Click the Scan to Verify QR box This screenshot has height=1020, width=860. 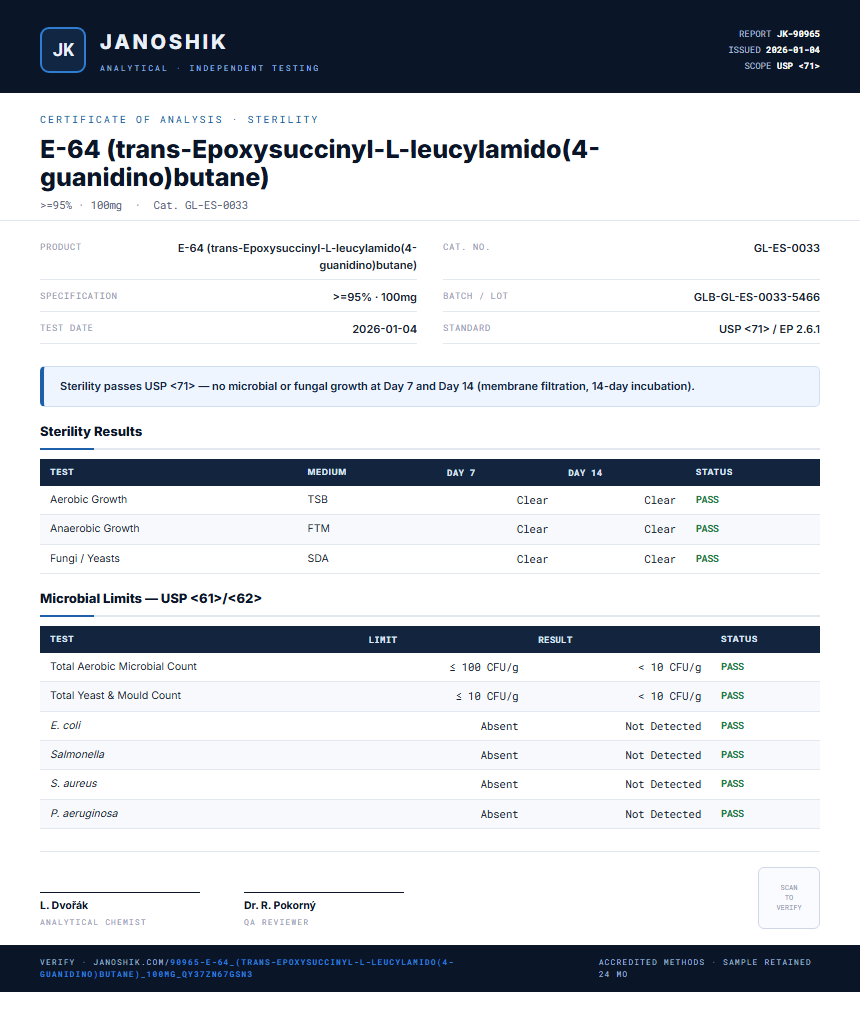(x=788, y=898)
